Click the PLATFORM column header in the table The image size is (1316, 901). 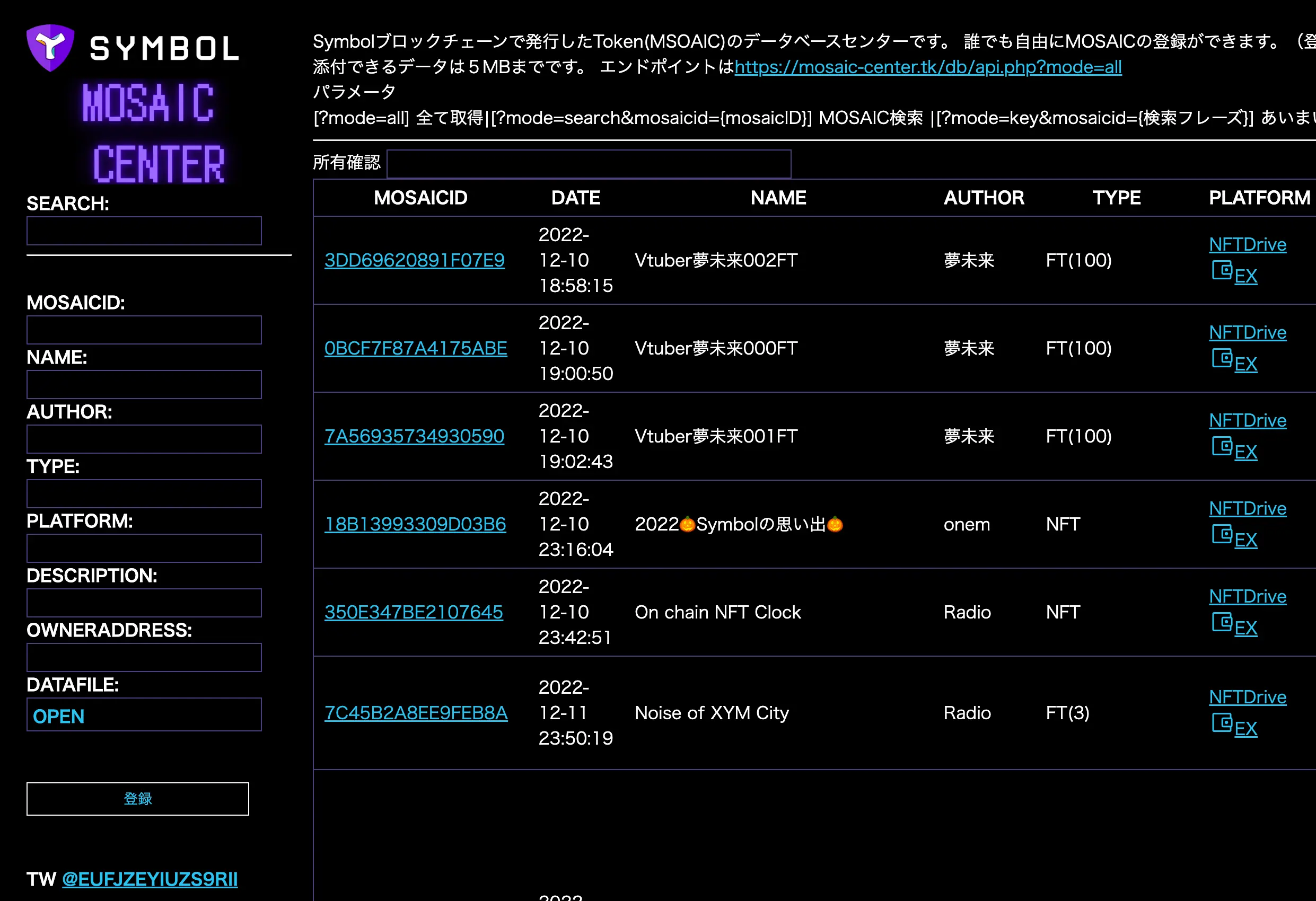[1259, 198]
